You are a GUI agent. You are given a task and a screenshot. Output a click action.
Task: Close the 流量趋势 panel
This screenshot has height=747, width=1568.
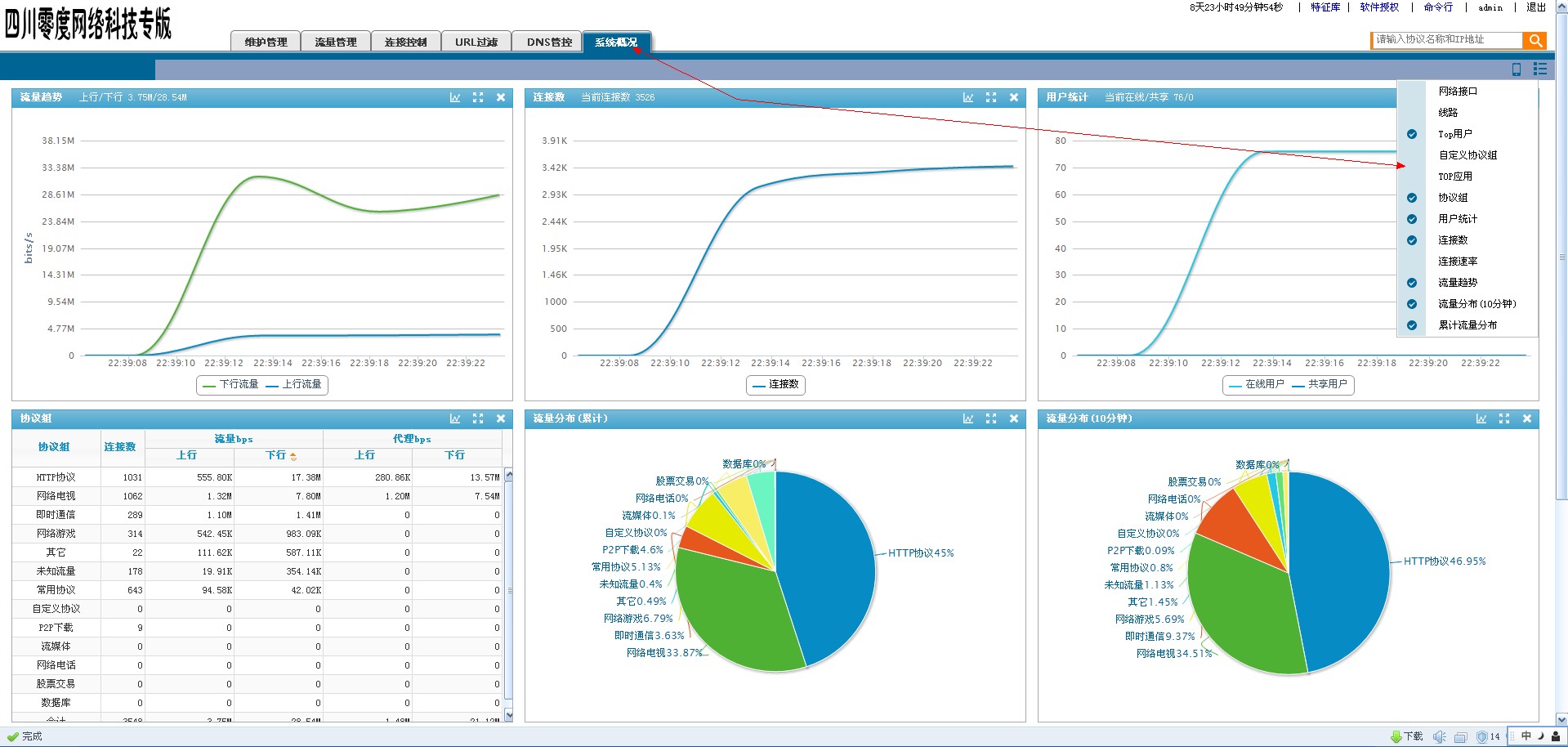tap(501, 97)
